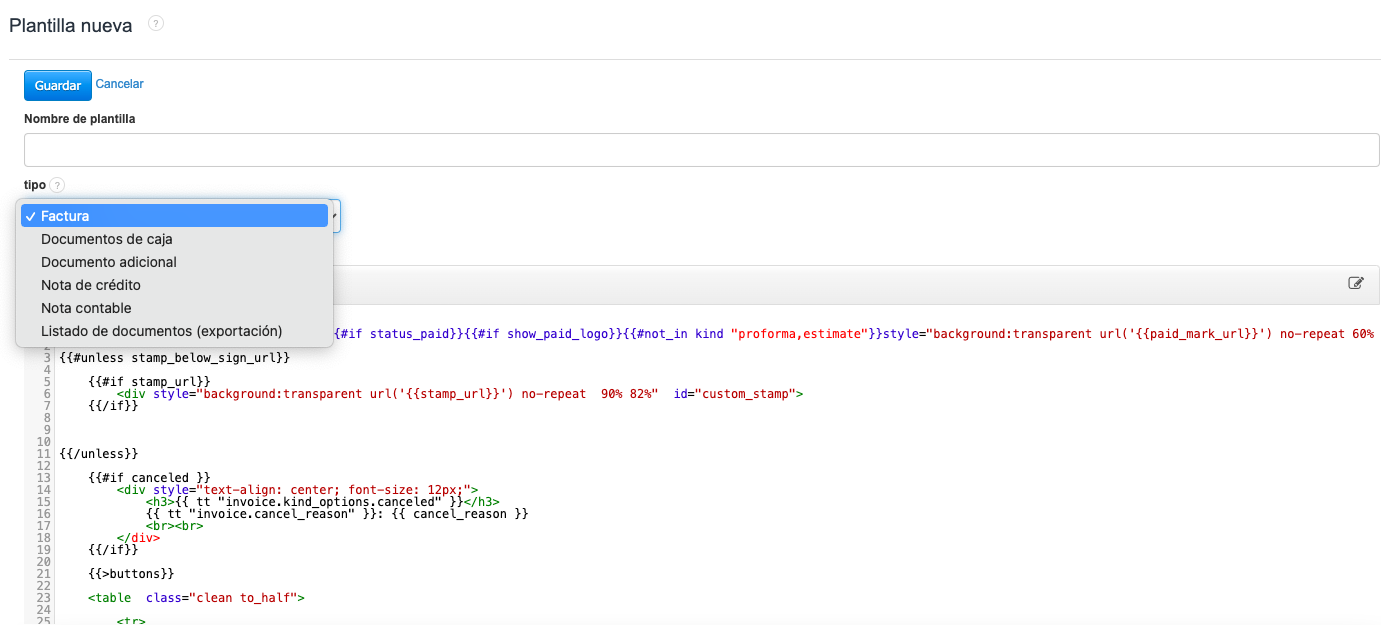
Task: Click the help icon next to tipo label
Action: pos(57,185)
